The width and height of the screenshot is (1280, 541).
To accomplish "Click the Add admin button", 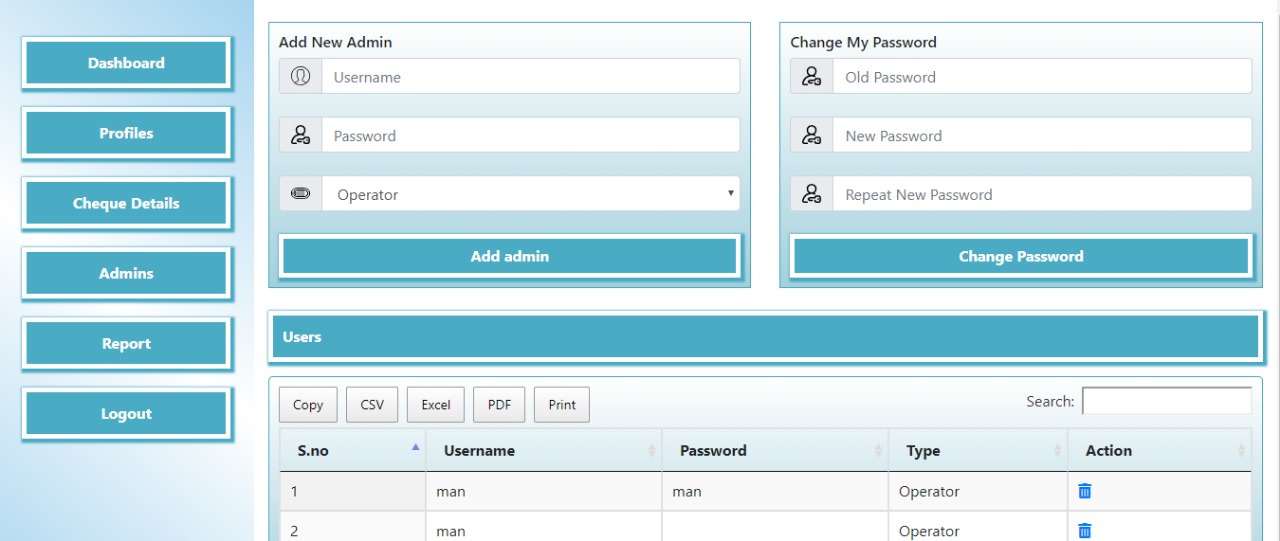I will 510,256.
